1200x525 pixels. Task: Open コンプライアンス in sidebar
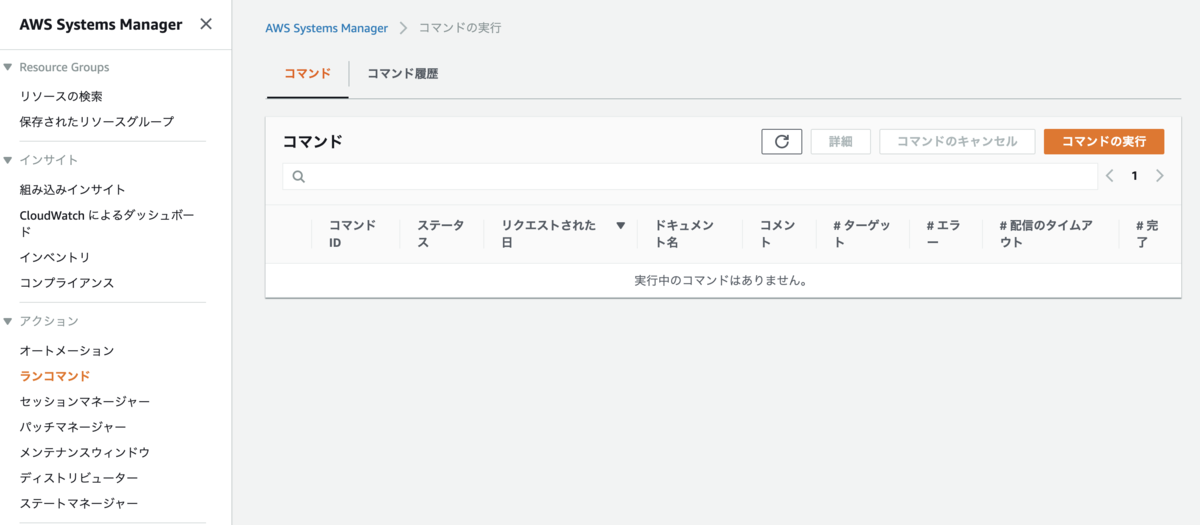(67, 283)
